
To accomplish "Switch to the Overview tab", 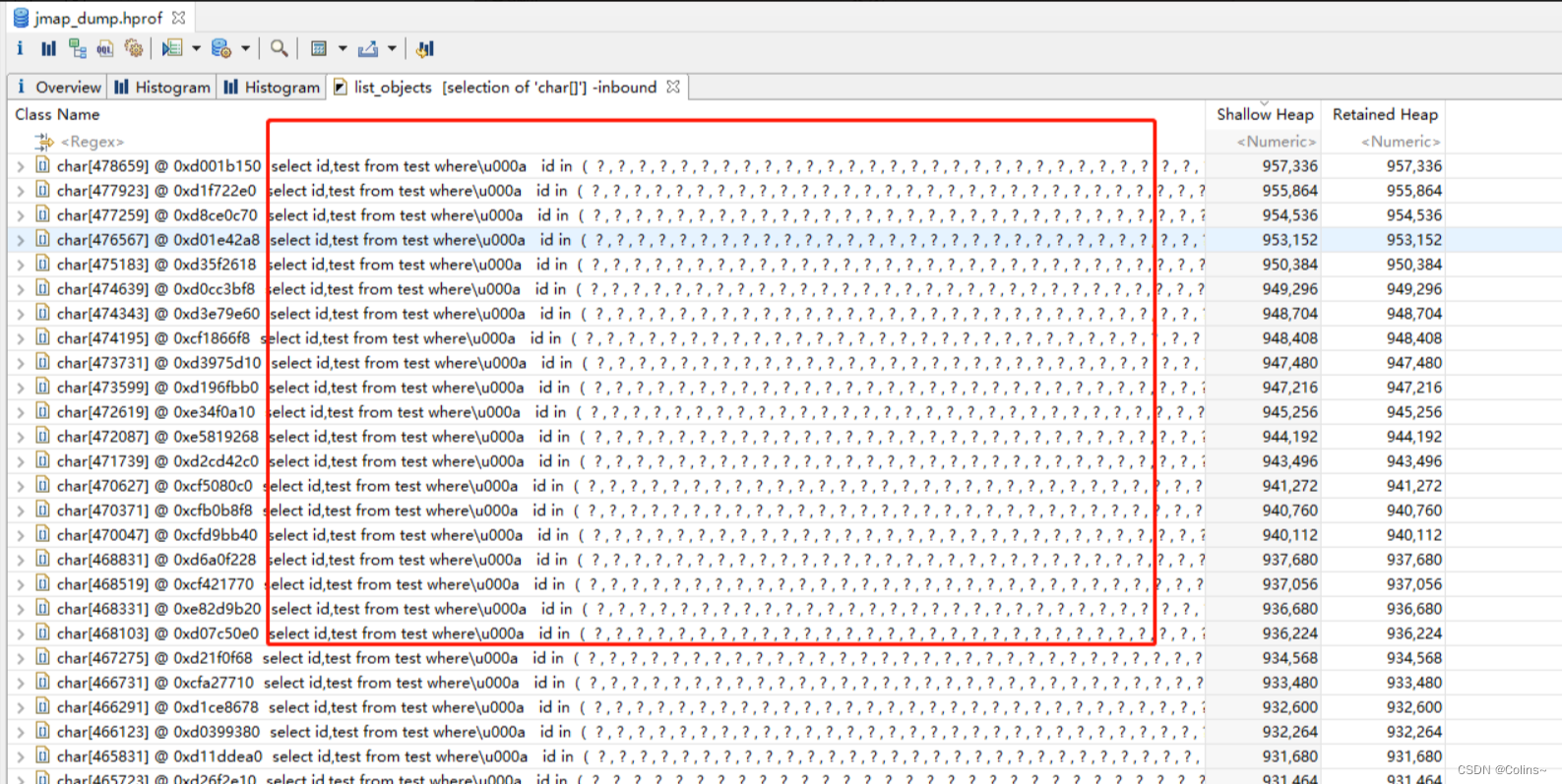I will pos(57,87).
